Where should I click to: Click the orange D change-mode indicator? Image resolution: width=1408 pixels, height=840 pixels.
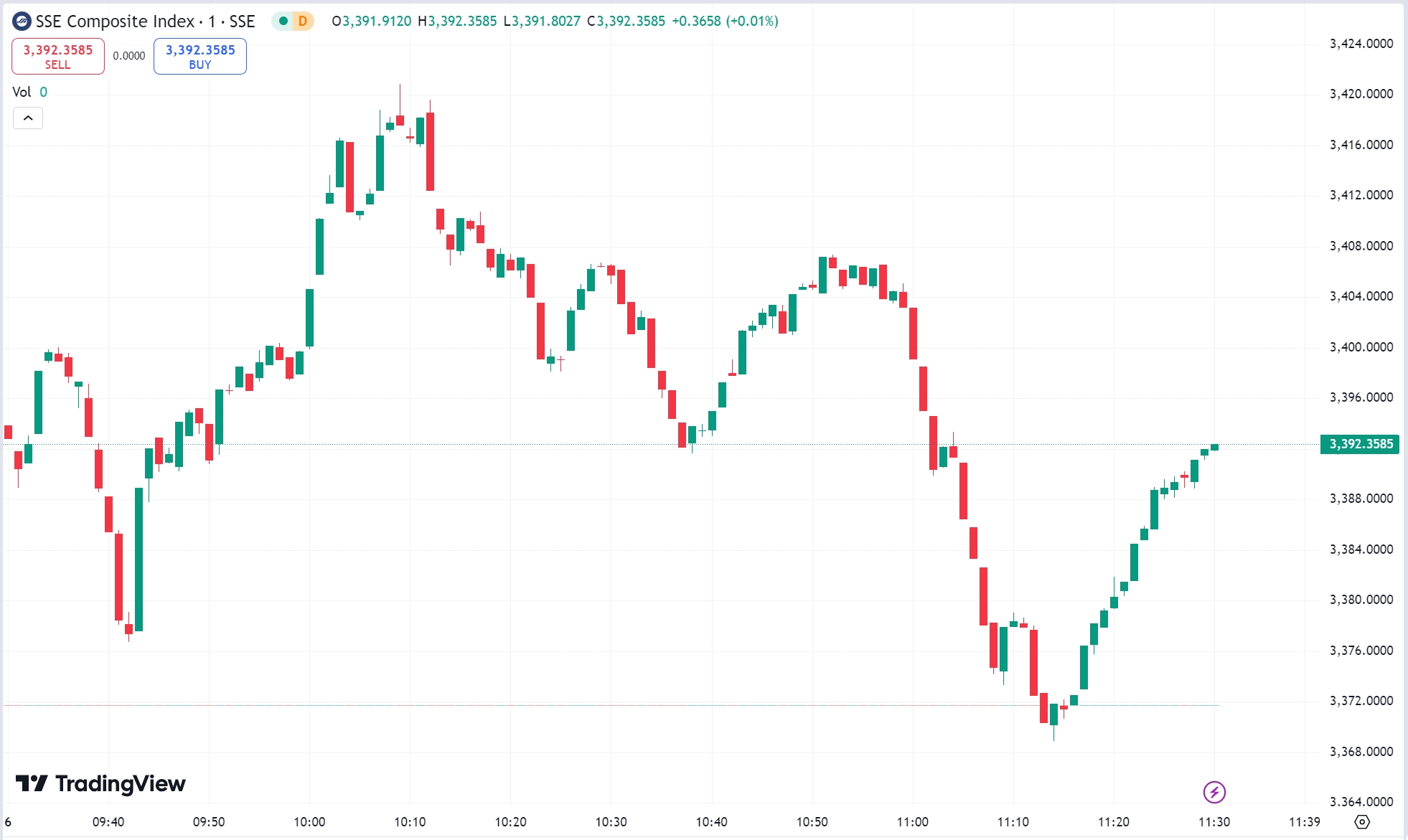click(301, 22)
